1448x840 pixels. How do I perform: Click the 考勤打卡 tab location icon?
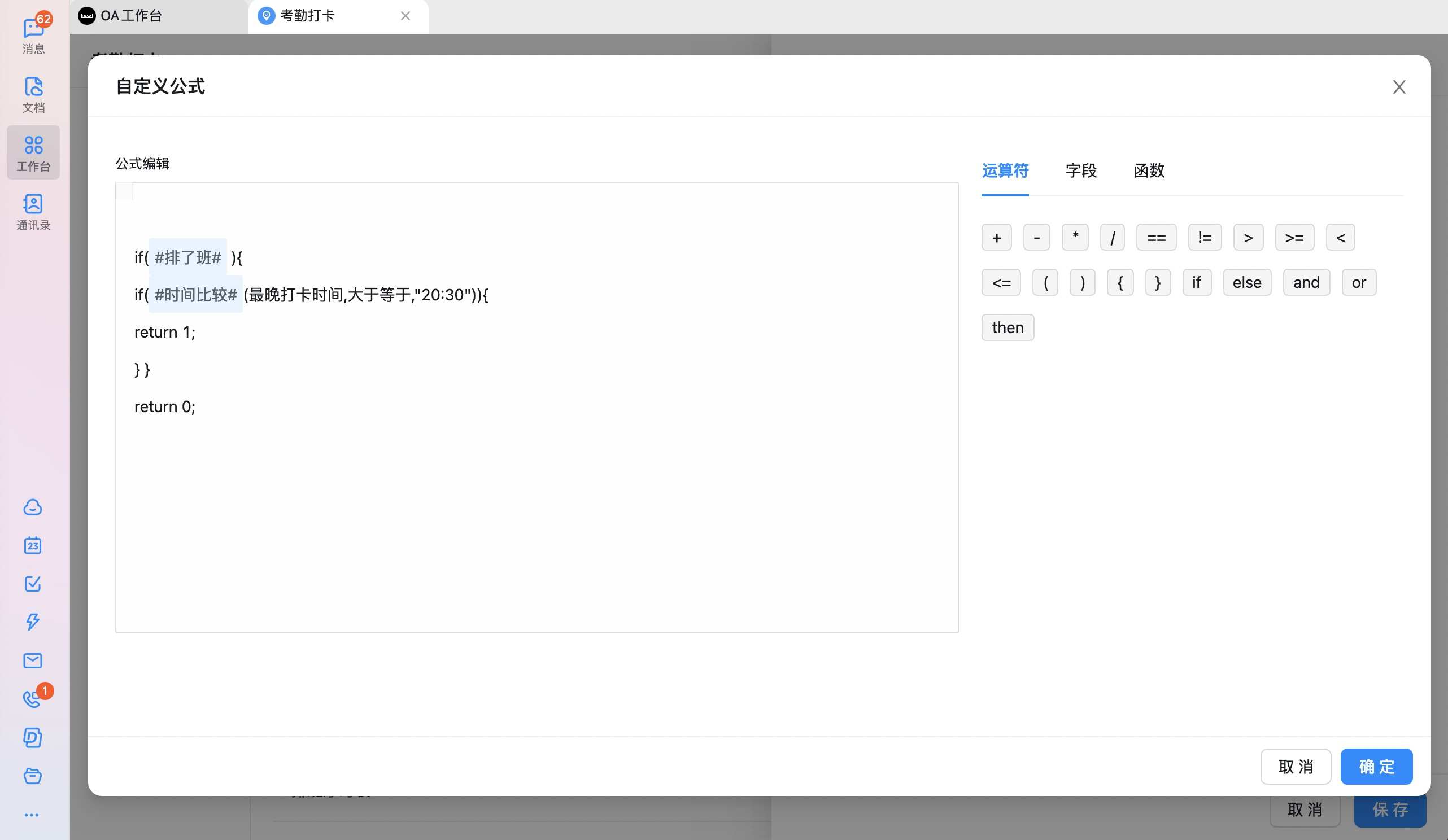[266, 15]
